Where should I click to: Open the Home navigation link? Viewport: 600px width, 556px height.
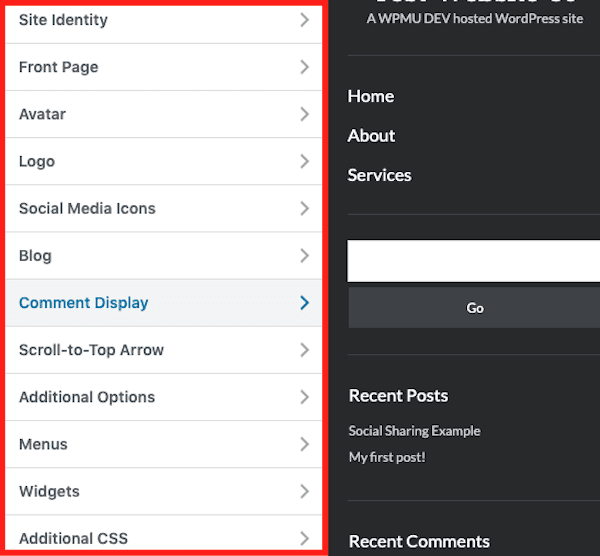[x=370, y=96]
